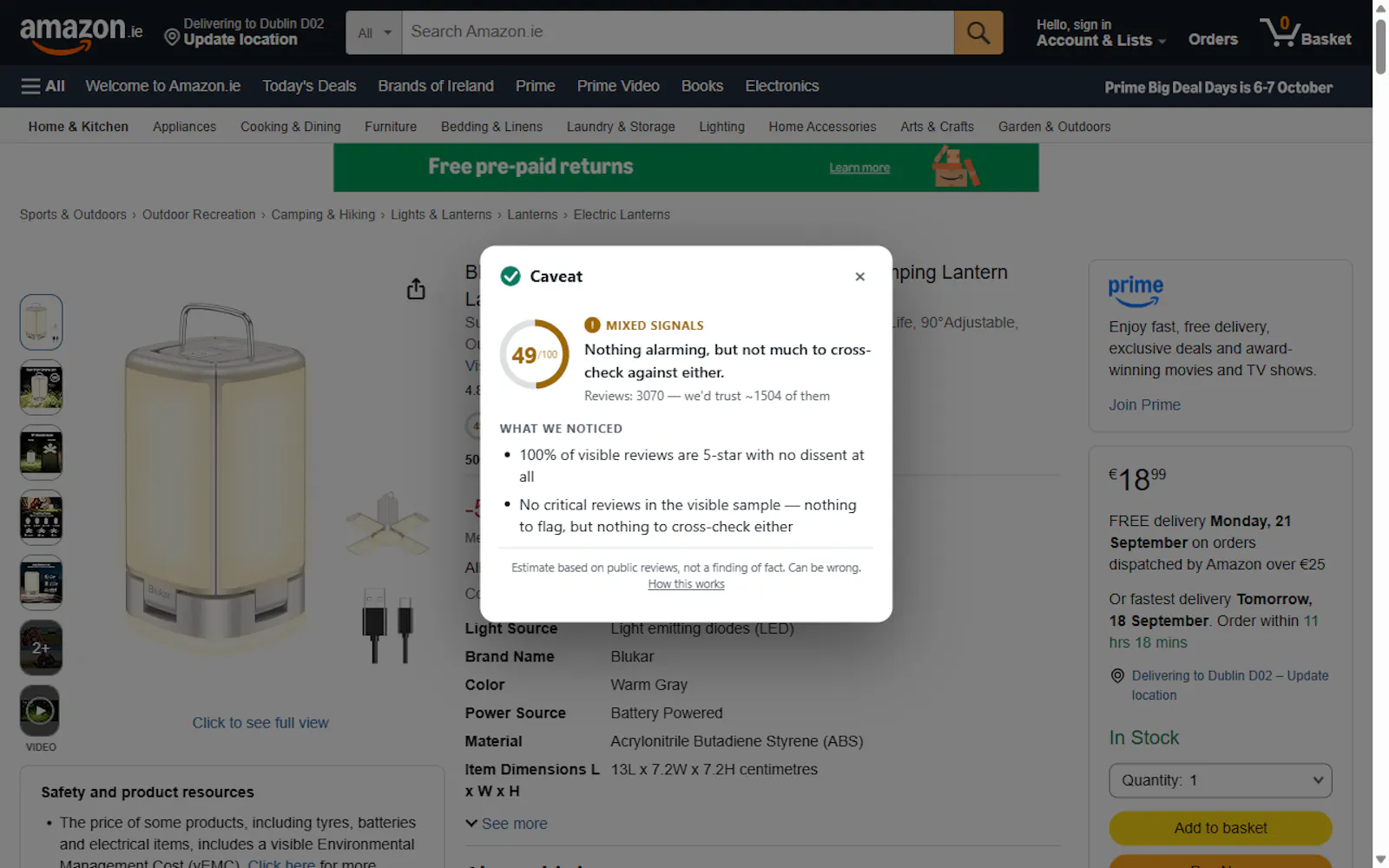
Task: Open the All hamburger menu
Action: [x=43, y=86]
